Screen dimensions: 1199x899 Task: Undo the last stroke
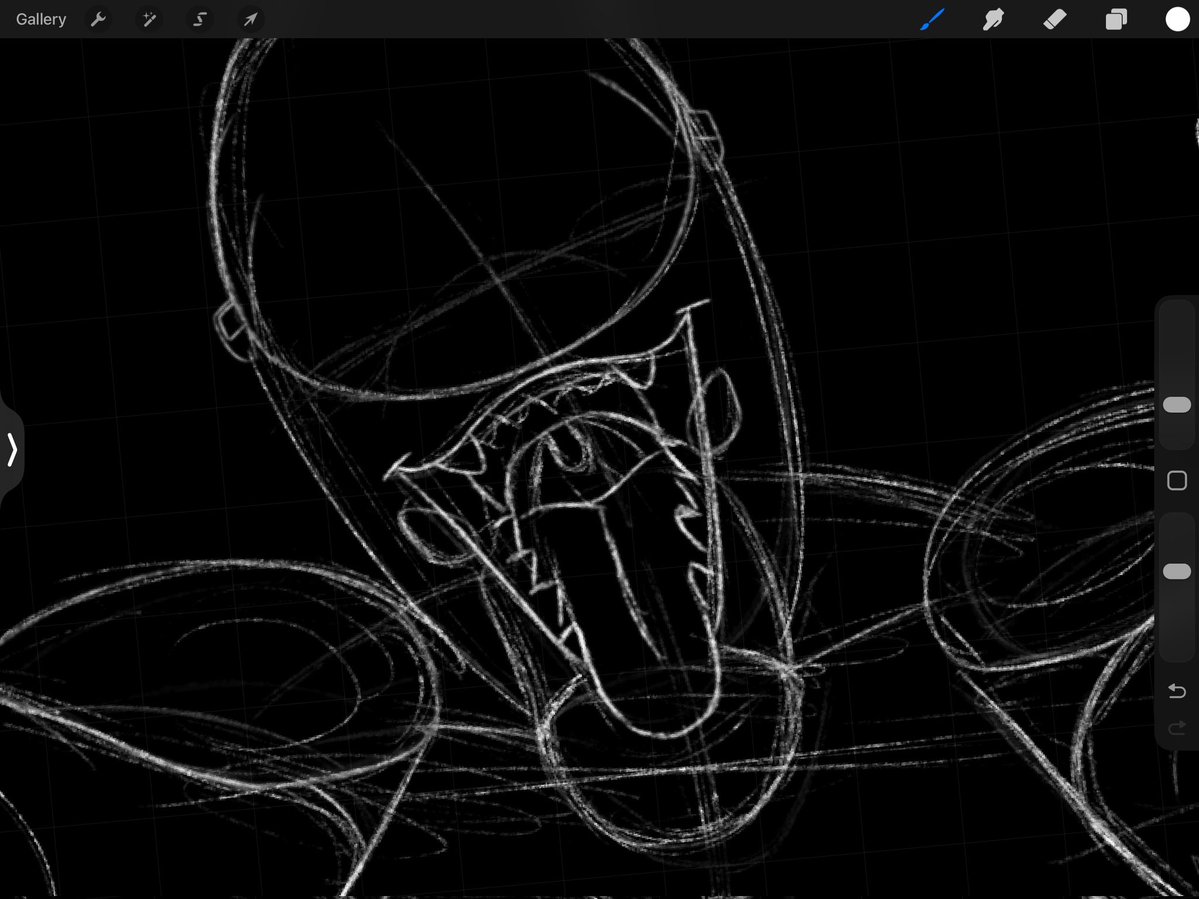pos(1177,691)
